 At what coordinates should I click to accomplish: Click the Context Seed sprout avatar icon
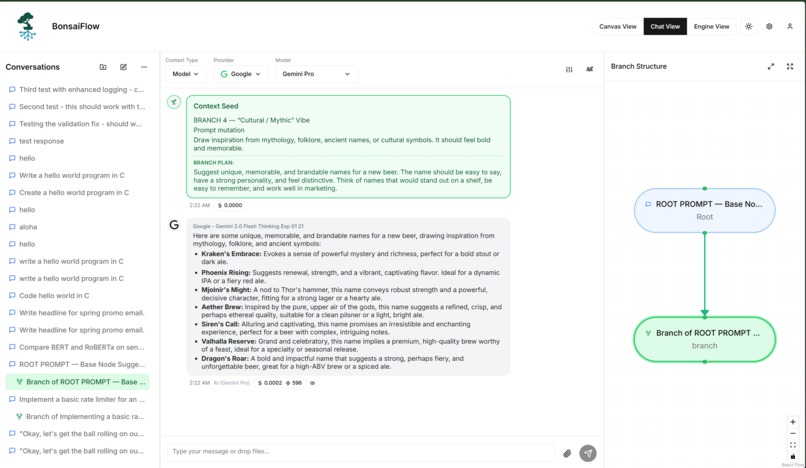(x=174, y=102)
